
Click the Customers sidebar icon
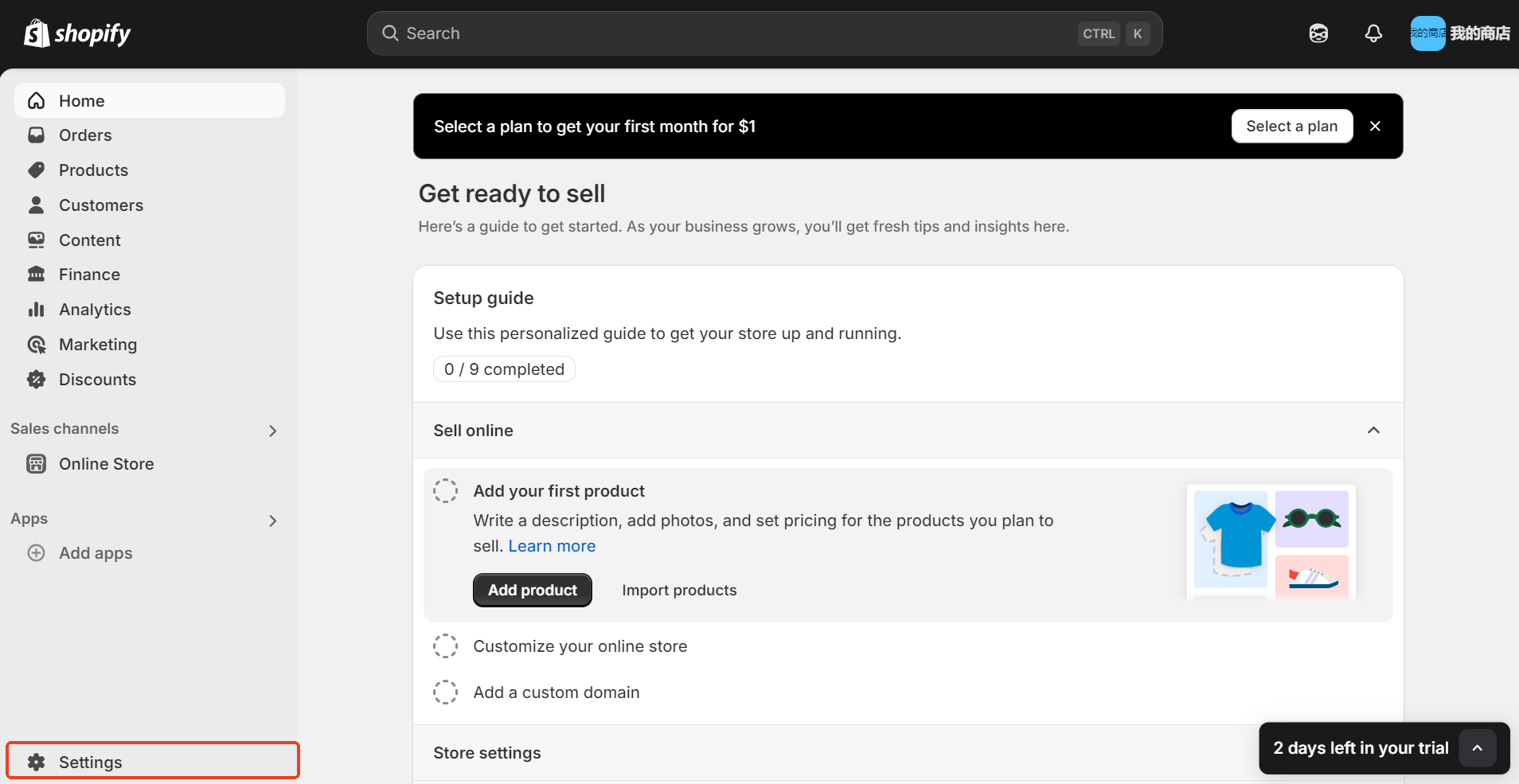point(37,205)
